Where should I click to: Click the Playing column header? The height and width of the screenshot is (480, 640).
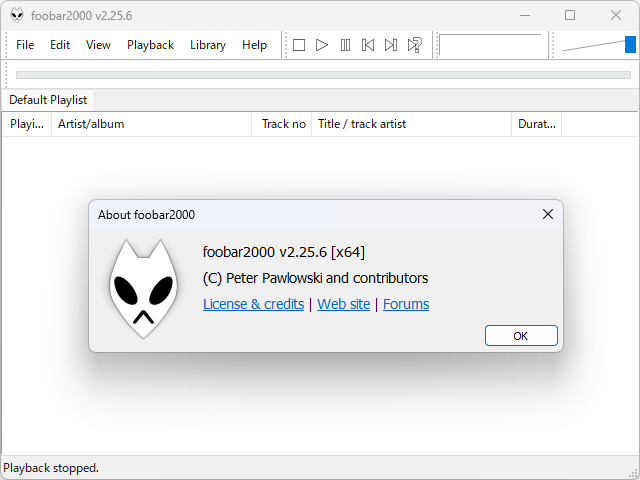27,124
